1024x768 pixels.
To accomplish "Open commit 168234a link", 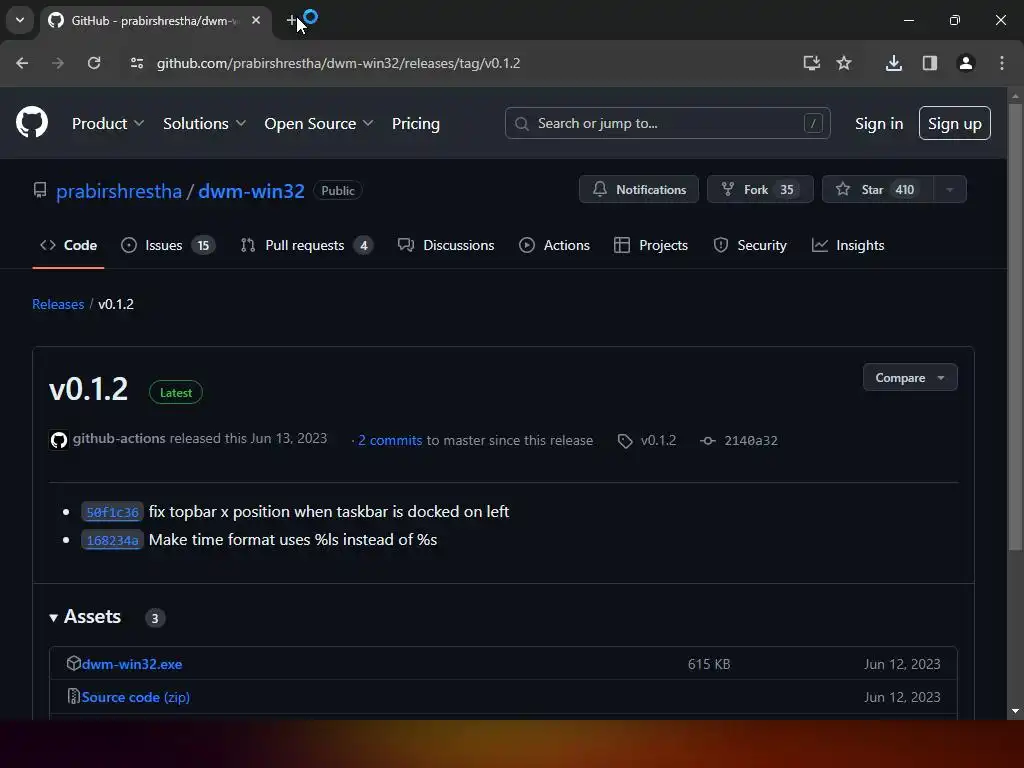I will pos(112,540).
